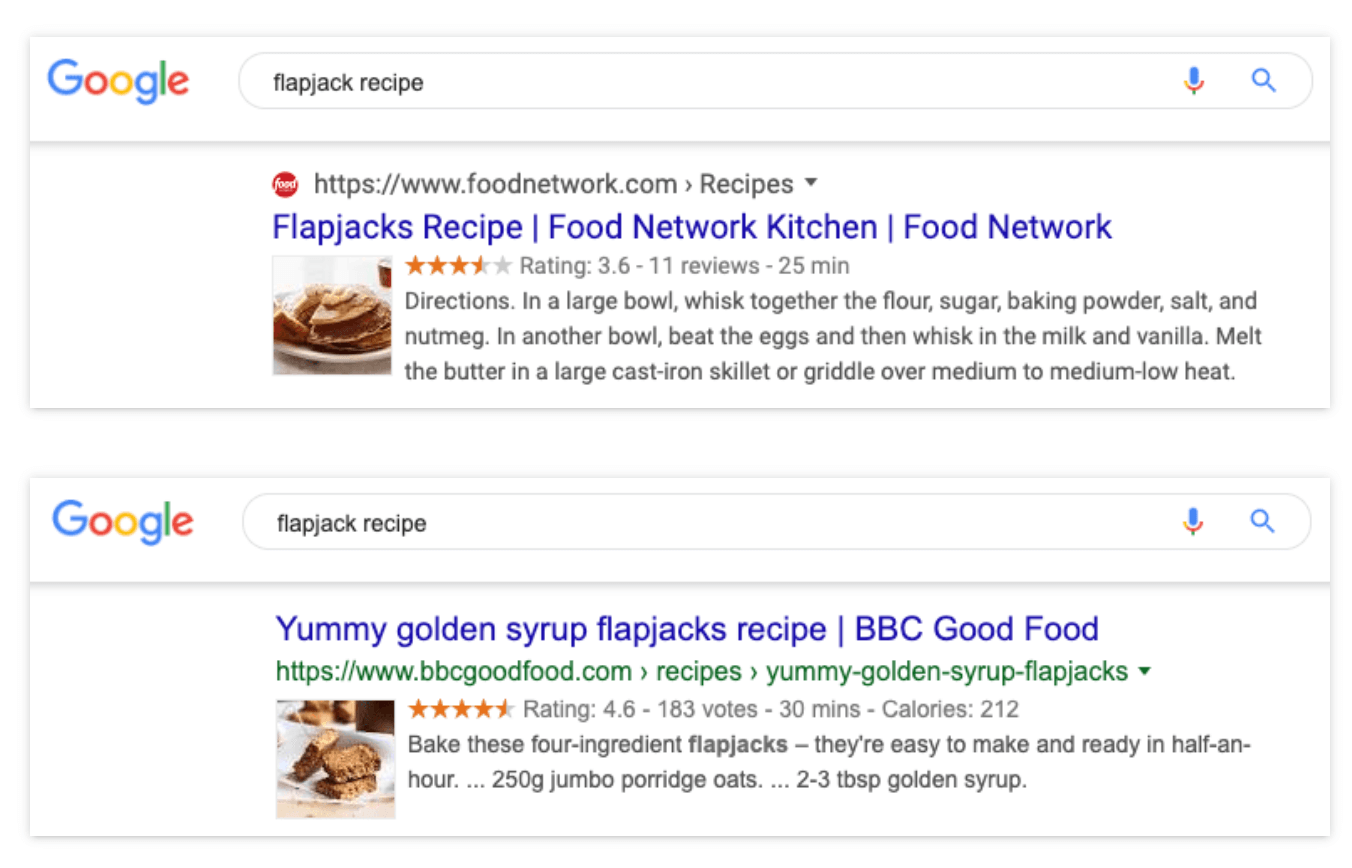Click the snippet line 'the butter in a large cast-iron skillet'
The image size is (1352, 868).
click(x=820, y=372)
